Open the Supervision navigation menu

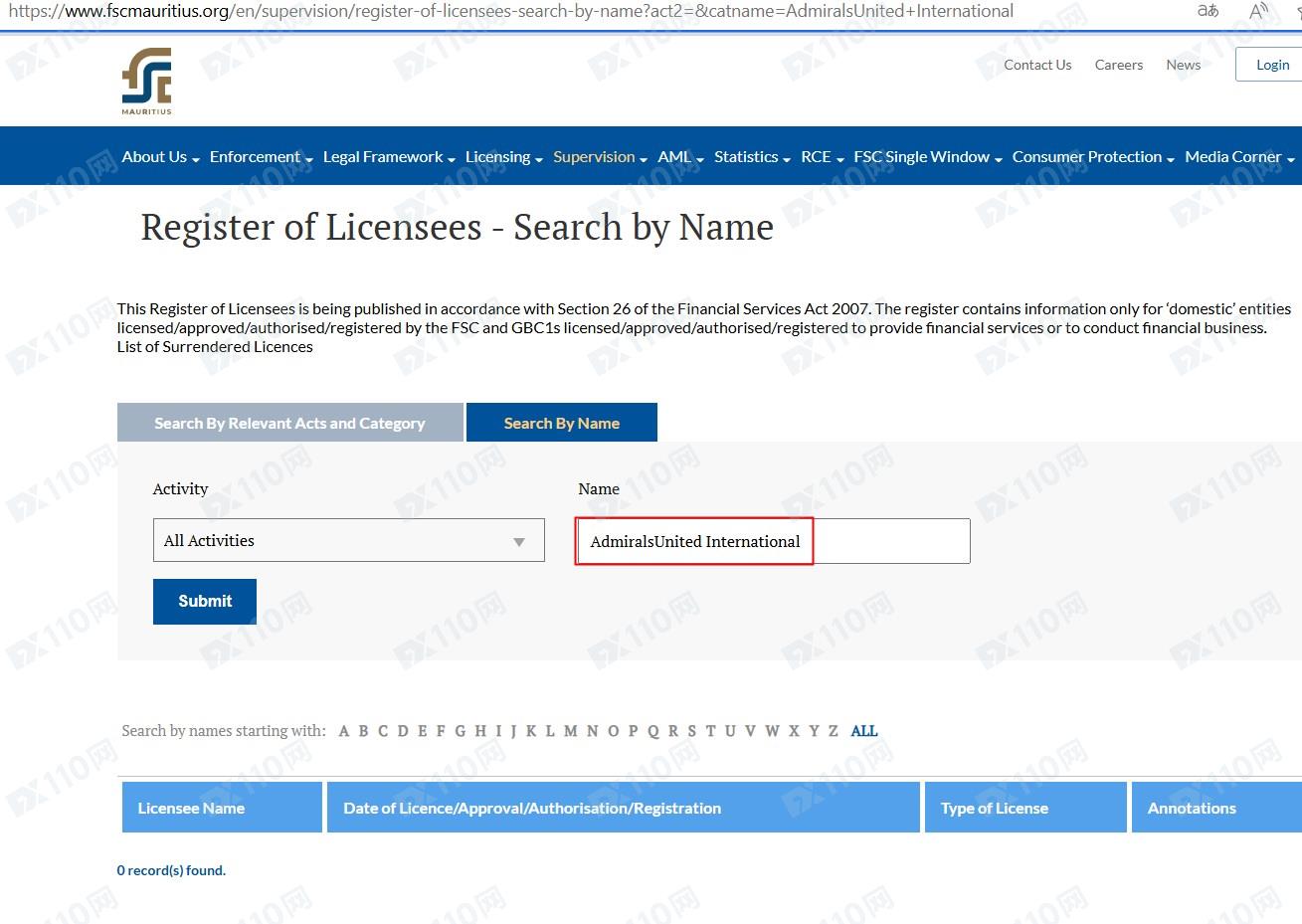click(x=600, y=157)
